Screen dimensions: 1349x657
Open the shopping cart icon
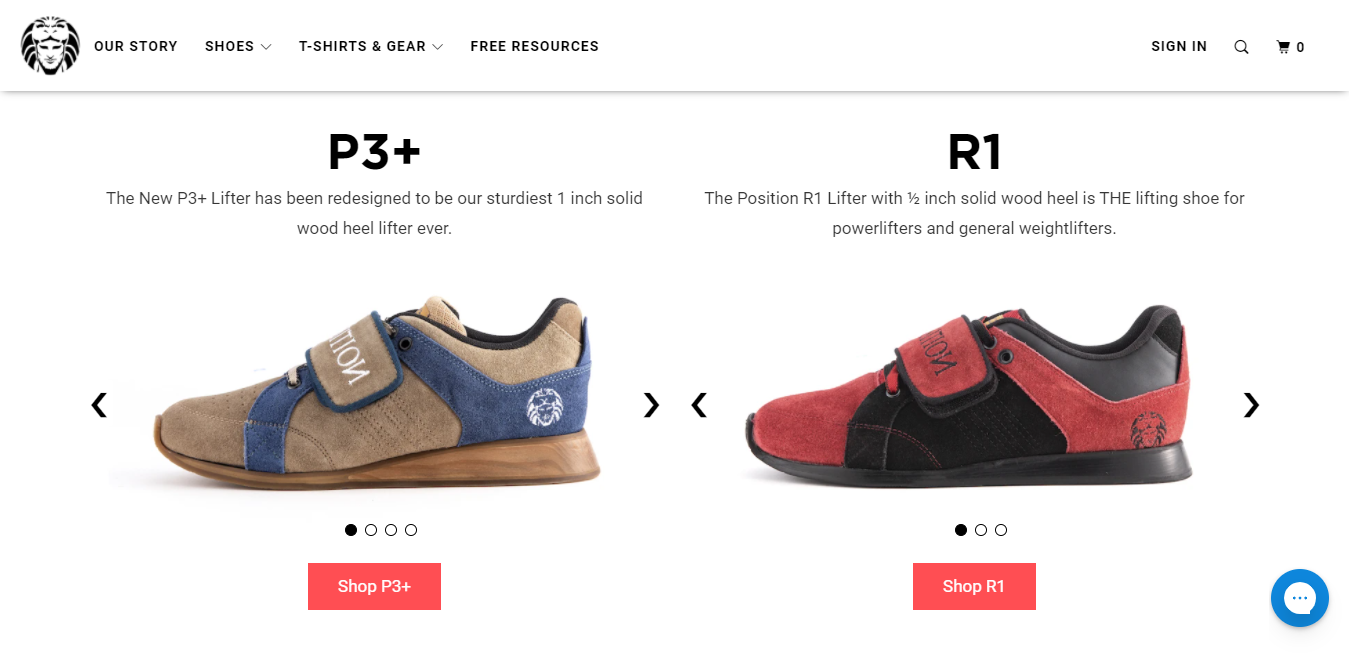pyautogui.click(x=1290, y=47)
